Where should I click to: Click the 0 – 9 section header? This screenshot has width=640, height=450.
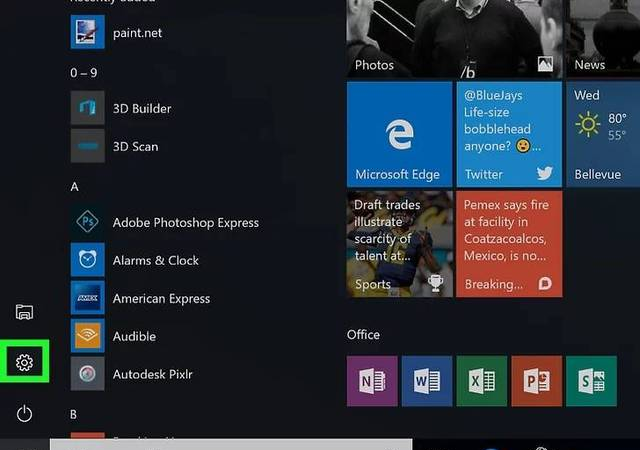pos(84,73)
